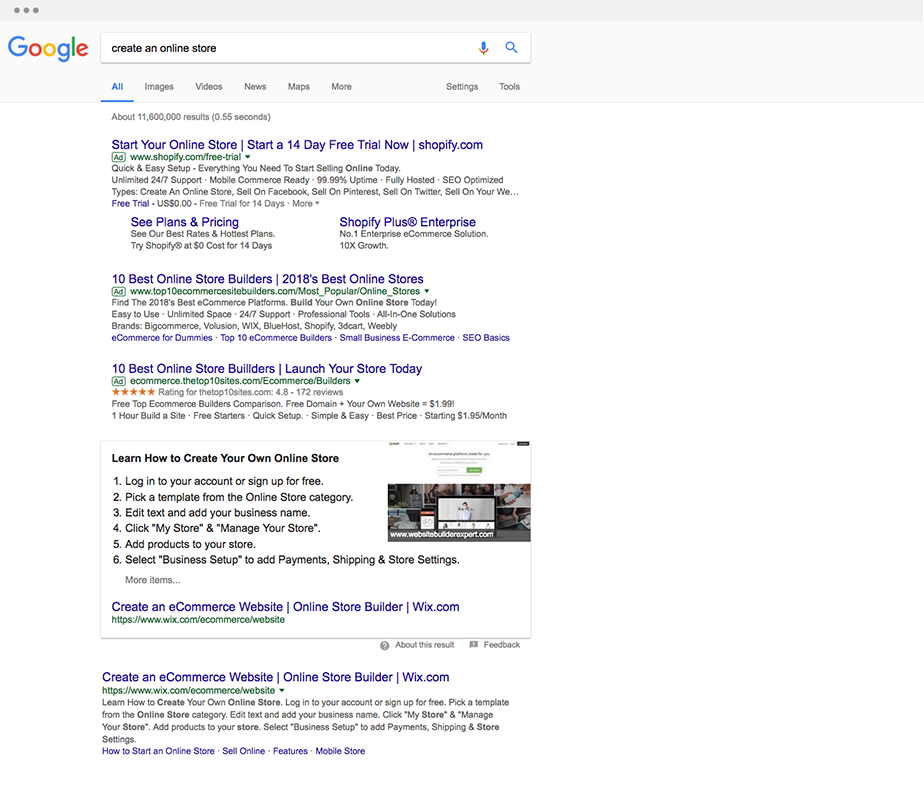Viewport: 924px width, 795px height.
Task: Switch to the News tab
Action: tap(255, 87)
